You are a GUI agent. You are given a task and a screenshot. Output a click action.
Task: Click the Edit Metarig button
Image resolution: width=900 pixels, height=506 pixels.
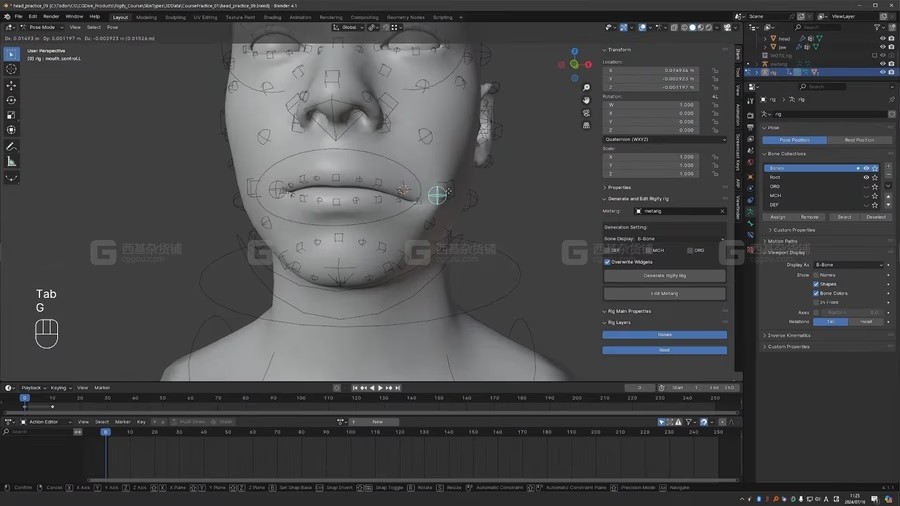point(665,294)
